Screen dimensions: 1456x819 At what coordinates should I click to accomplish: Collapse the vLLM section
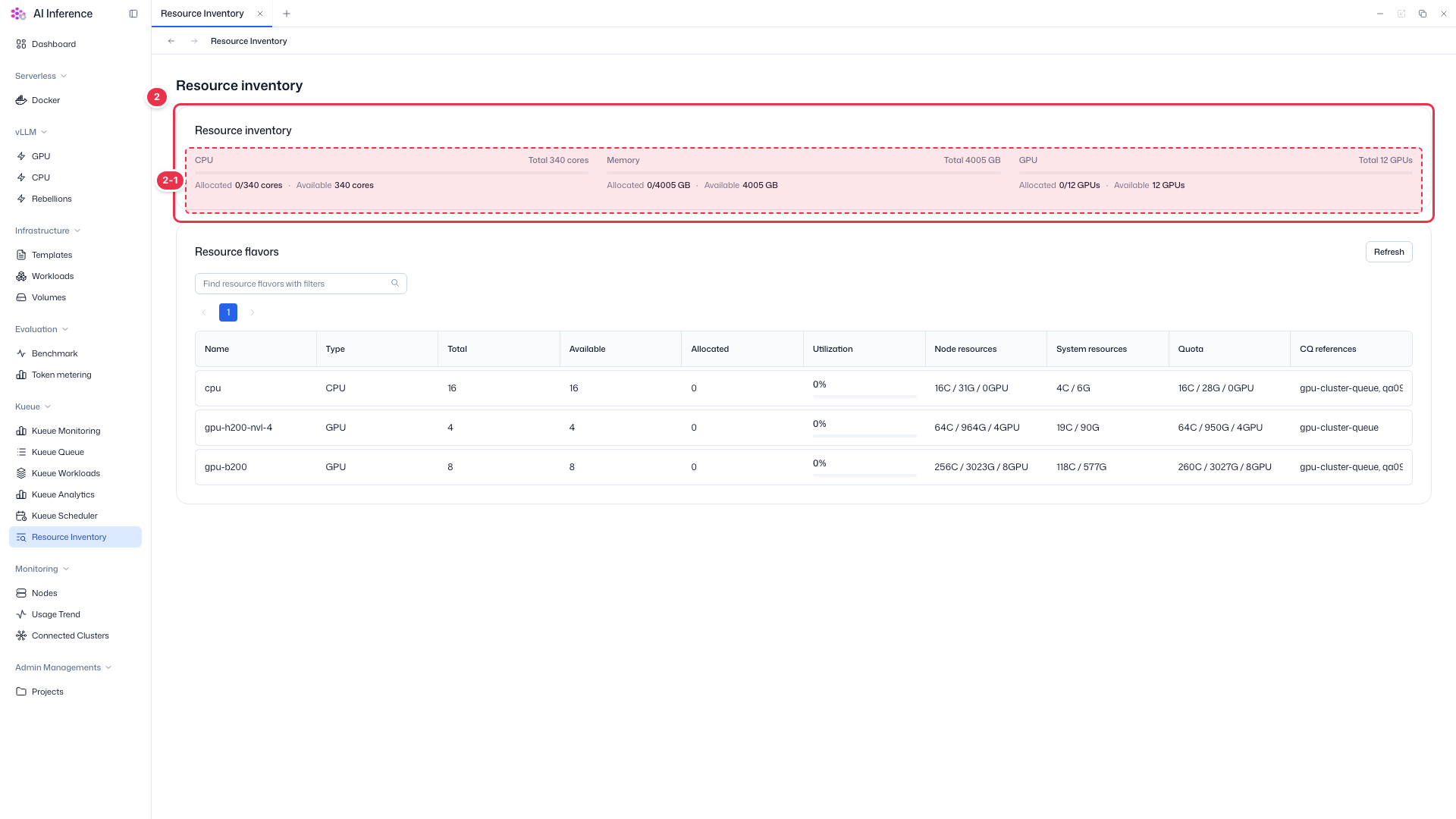[x=44, y=132]
